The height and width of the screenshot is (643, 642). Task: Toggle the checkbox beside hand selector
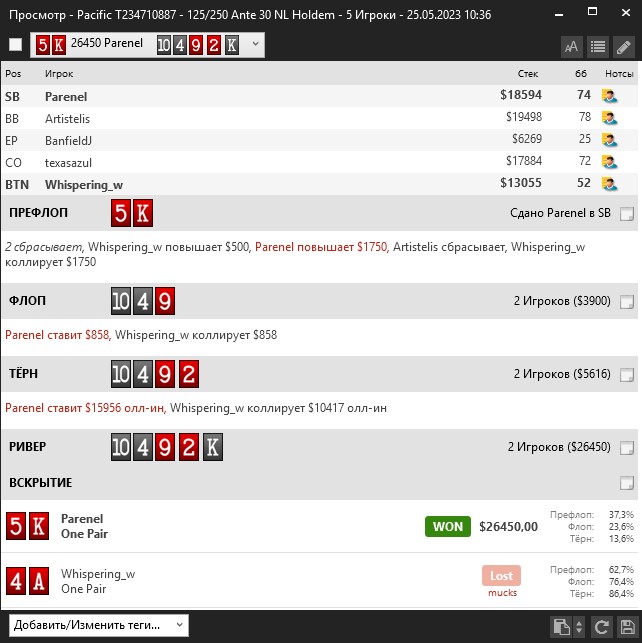click(16, 44)
